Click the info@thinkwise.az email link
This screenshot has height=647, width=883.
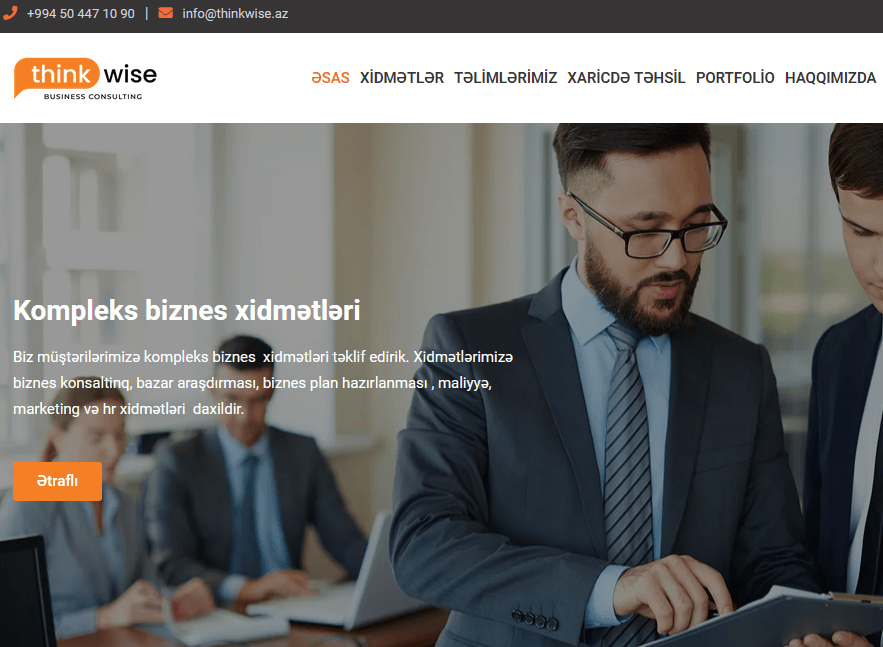click(x=235, y=14)
